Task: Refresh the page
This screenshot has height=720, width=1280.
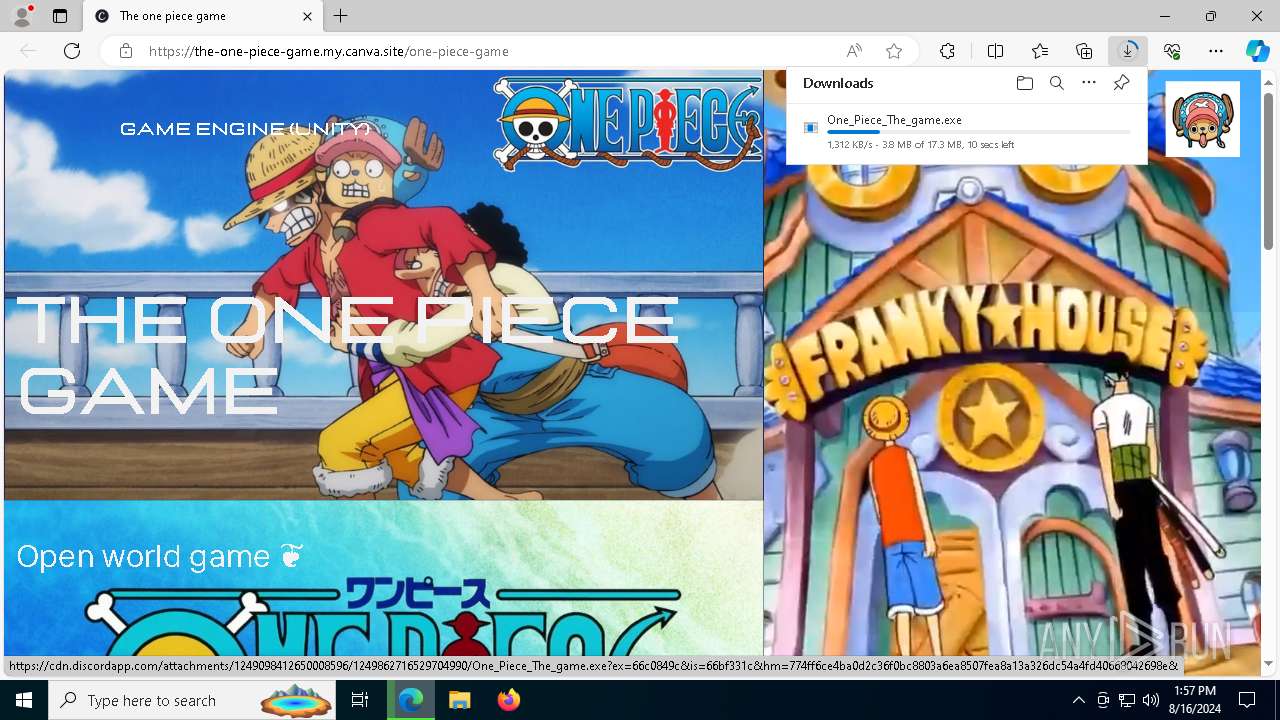Action: (72, 51)
